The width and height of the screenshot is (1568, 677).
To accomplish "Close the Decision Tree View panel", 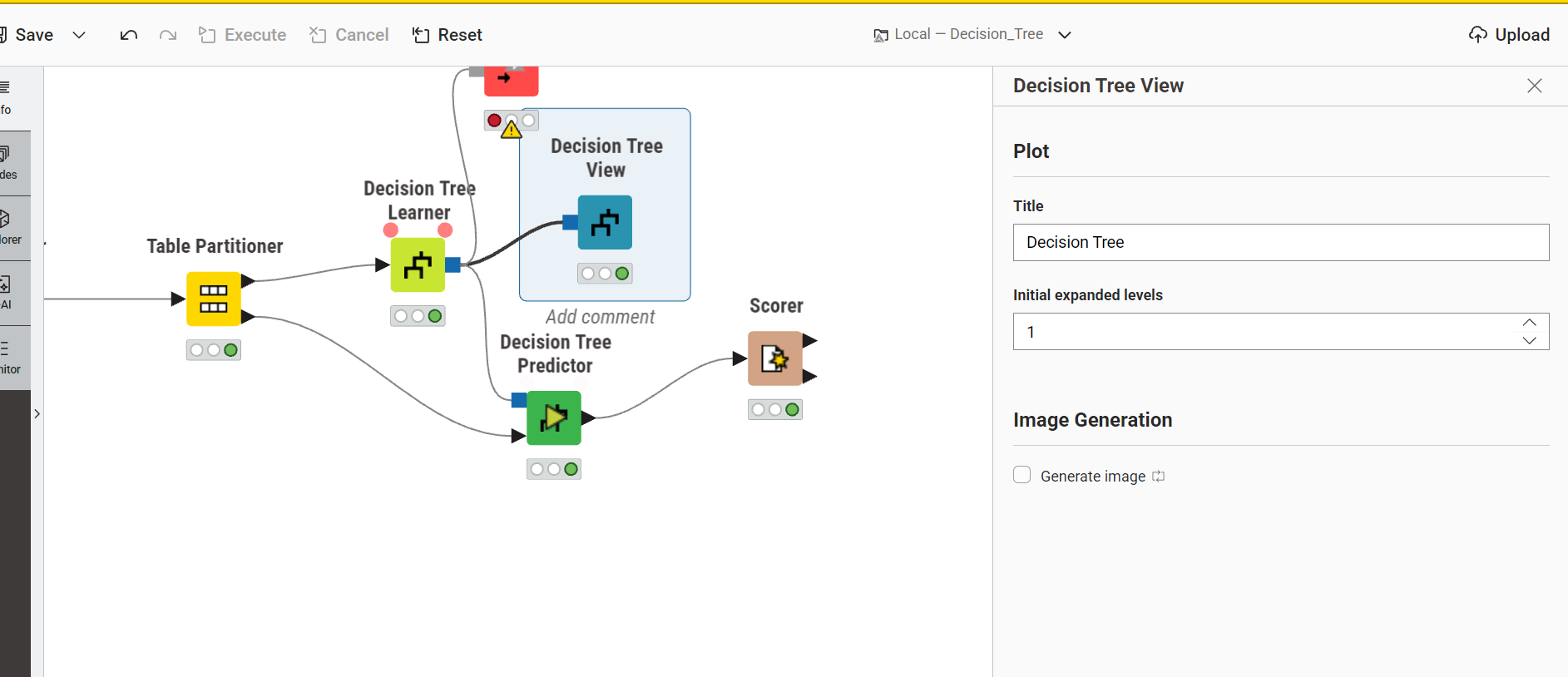I will (1535, 86).
